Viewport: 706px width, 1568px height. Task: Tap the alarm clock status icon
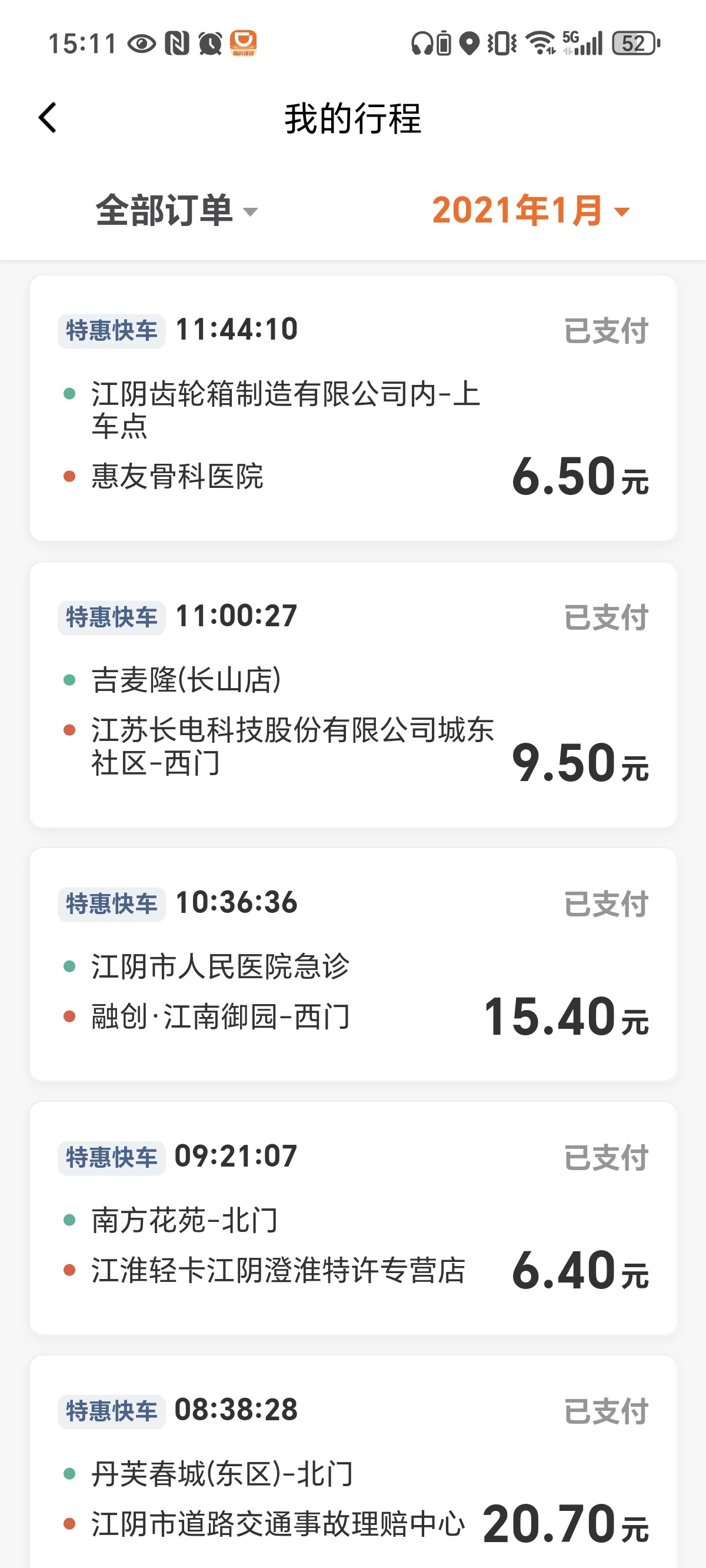(210, 43)
